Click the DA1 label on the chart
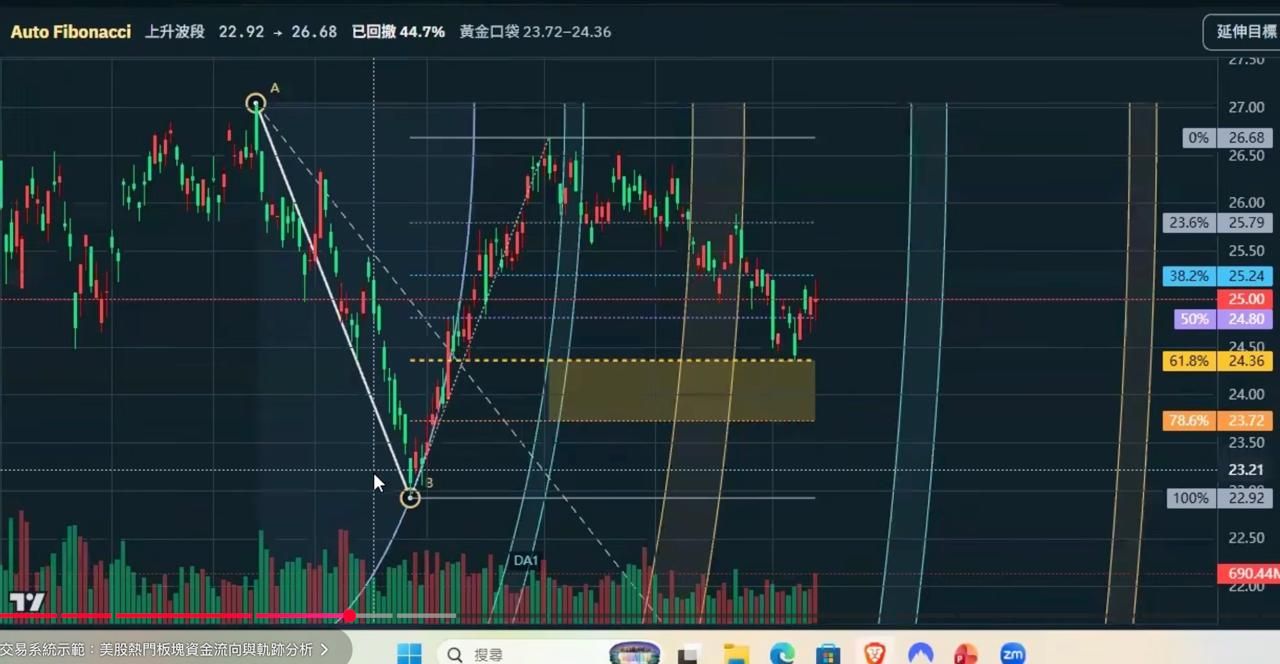Screen dimensions: 1280x664 [x=526, y=561]
